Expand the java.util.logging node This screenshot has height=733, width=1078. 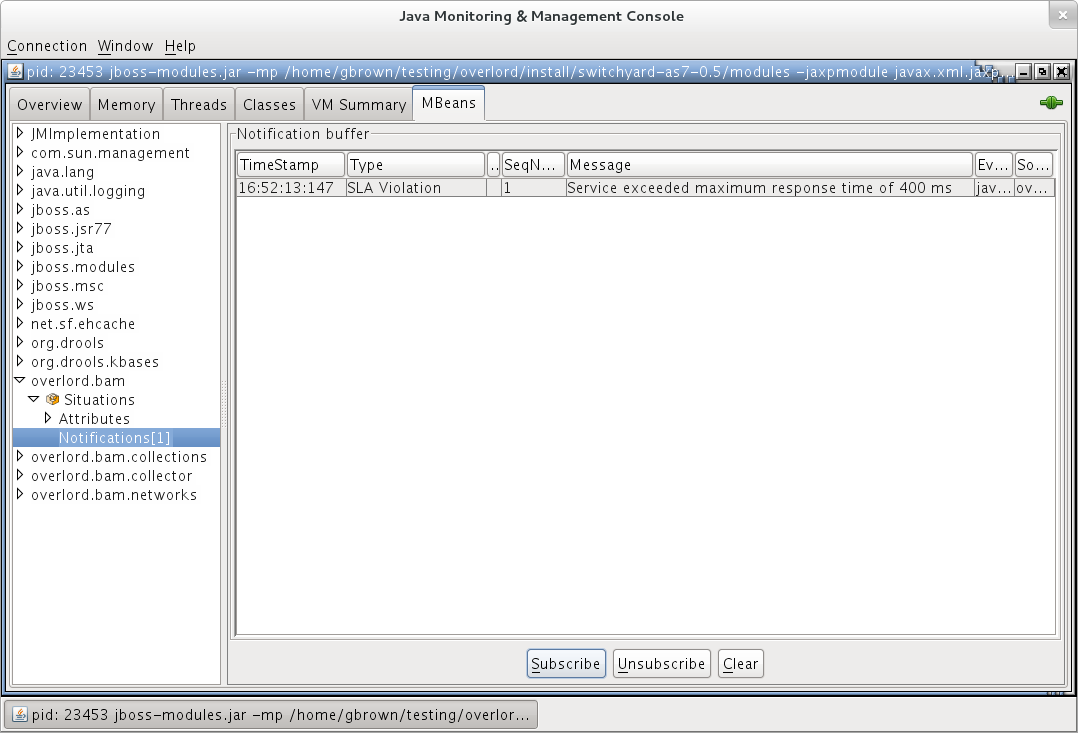(20, 190)
